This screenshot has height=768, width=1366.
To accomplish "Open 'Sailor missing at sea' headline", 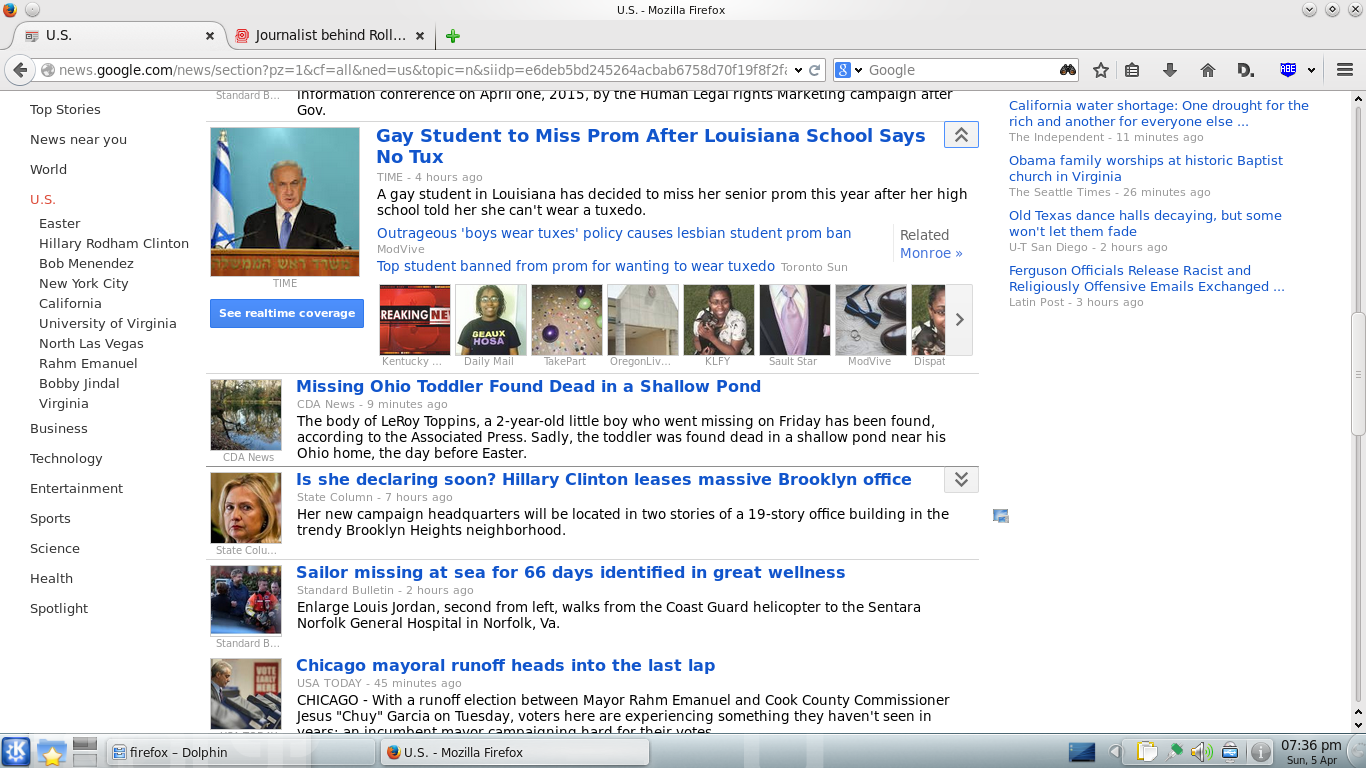I will (x=570, y=572).
